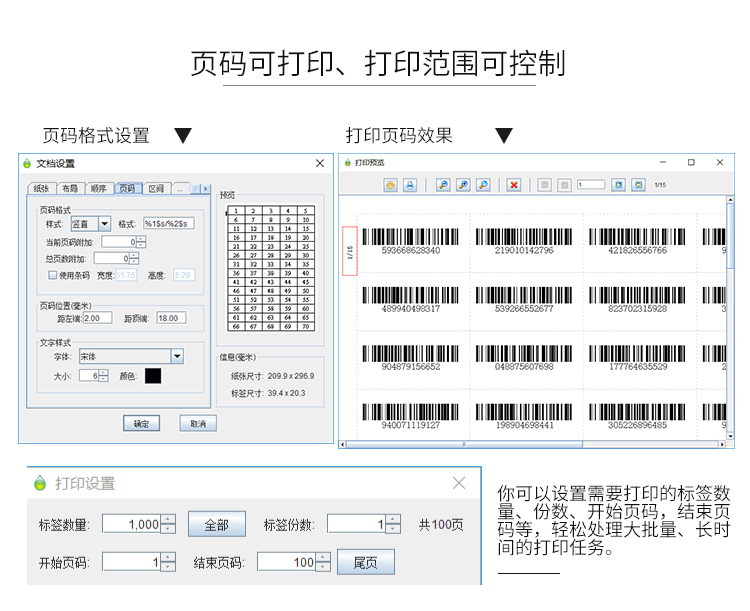
Task: Enable the 使用条码 checkbox
Action: pos(53,275)
